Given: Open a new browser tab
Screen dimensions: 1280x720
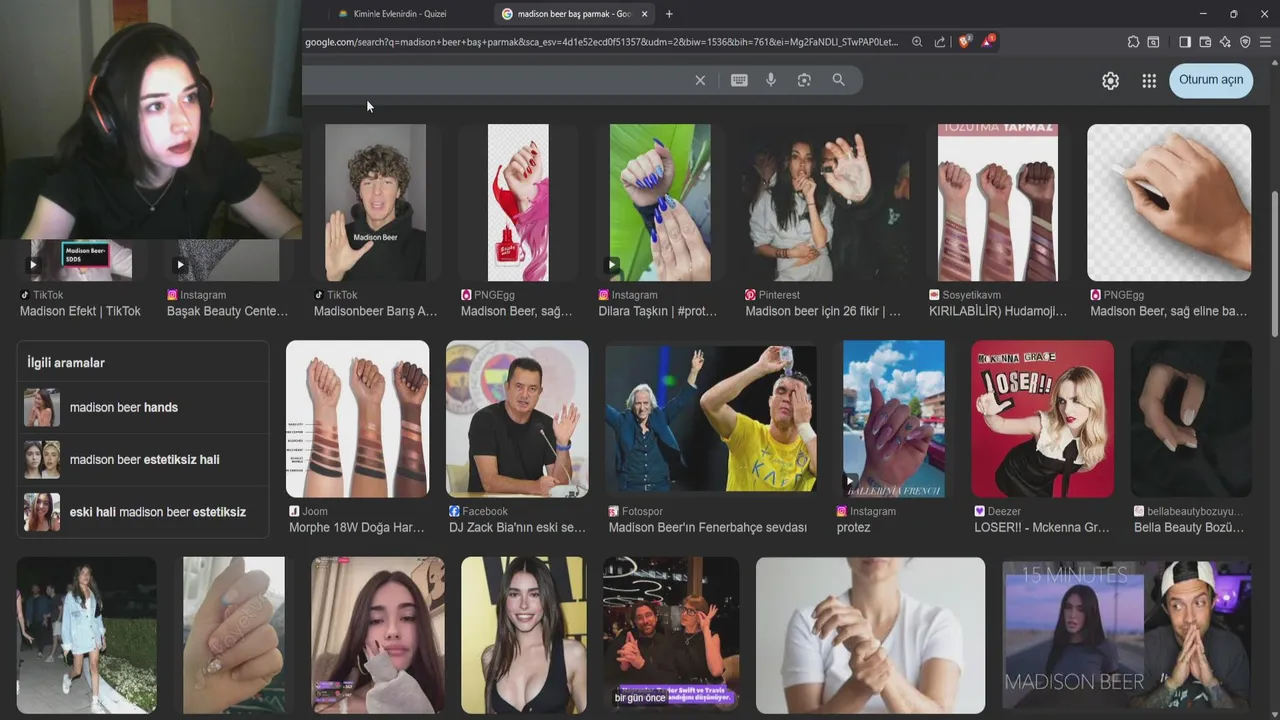Looking at the screenshot, I should (x=669, y=14).
